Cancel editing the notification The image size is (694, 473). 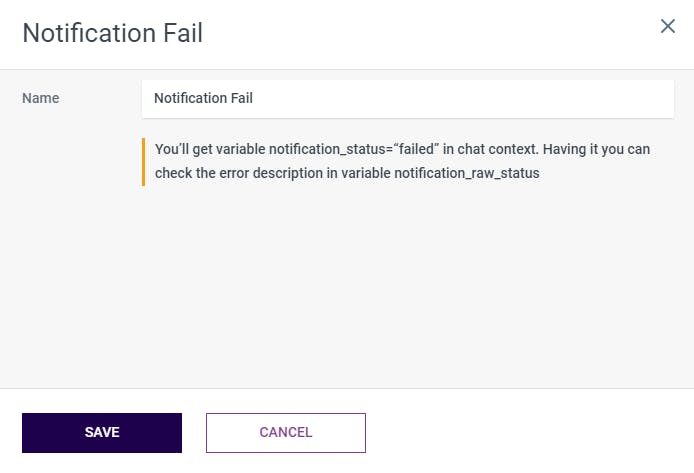coord(286,433)
